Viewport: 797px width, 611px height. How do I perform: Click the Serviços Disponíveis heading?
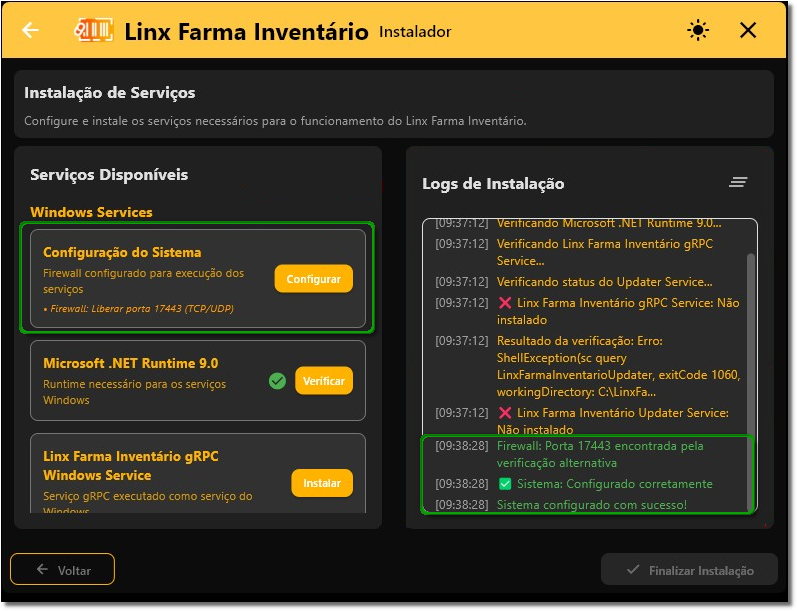coord(109,175)
